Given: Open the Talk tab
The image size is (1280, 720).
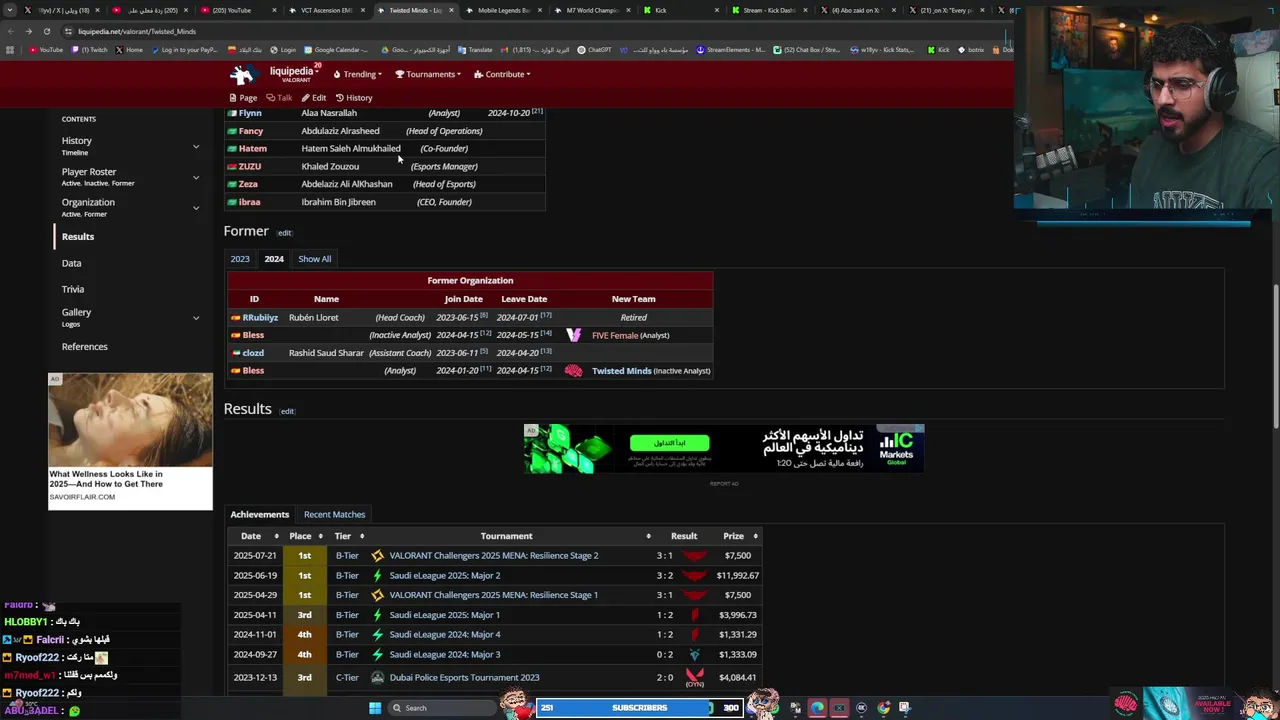Looking at the screenshot, I should 279,98.
